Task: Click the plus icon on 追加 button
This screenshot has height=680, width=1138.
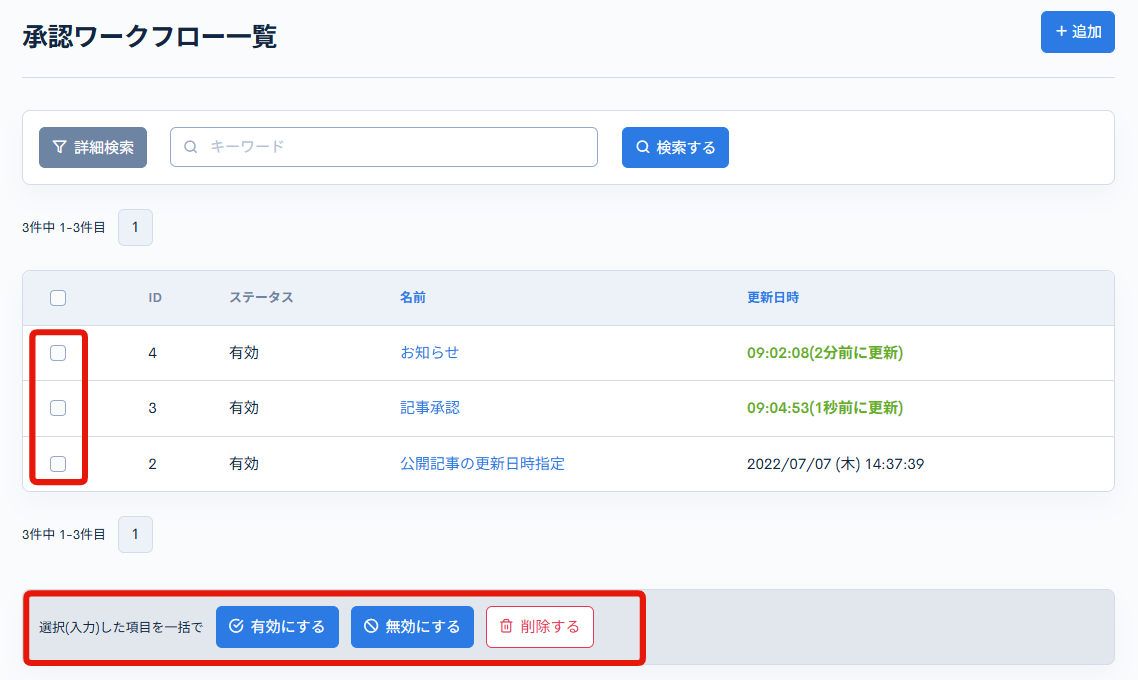Action: click(x=1061, y=32)
